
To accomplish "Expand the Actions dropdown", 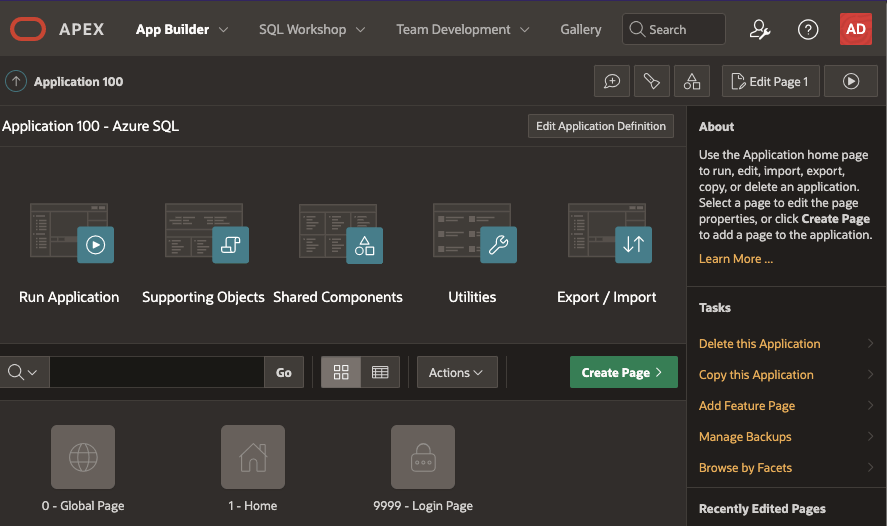I will click(x=456, y=372).
